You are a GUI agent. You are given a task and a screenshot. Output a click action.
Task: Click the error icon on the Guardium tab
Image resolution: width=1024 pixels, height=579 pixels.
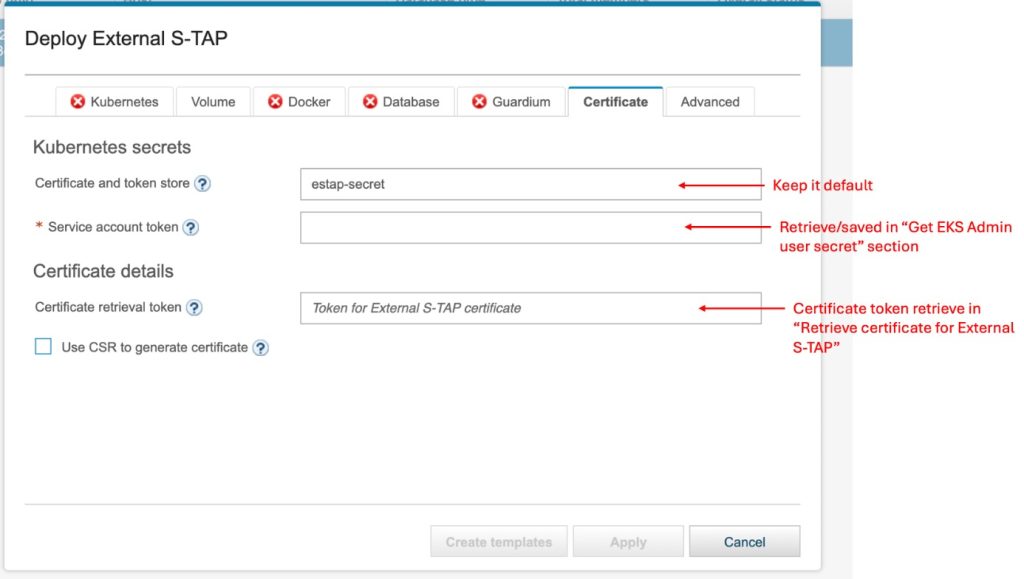pyautogui.click(x=479, y=102)
